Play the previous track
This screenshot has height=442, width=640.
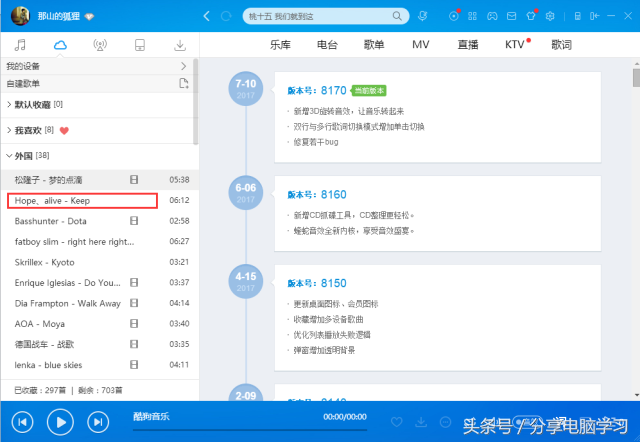(22, 422)
